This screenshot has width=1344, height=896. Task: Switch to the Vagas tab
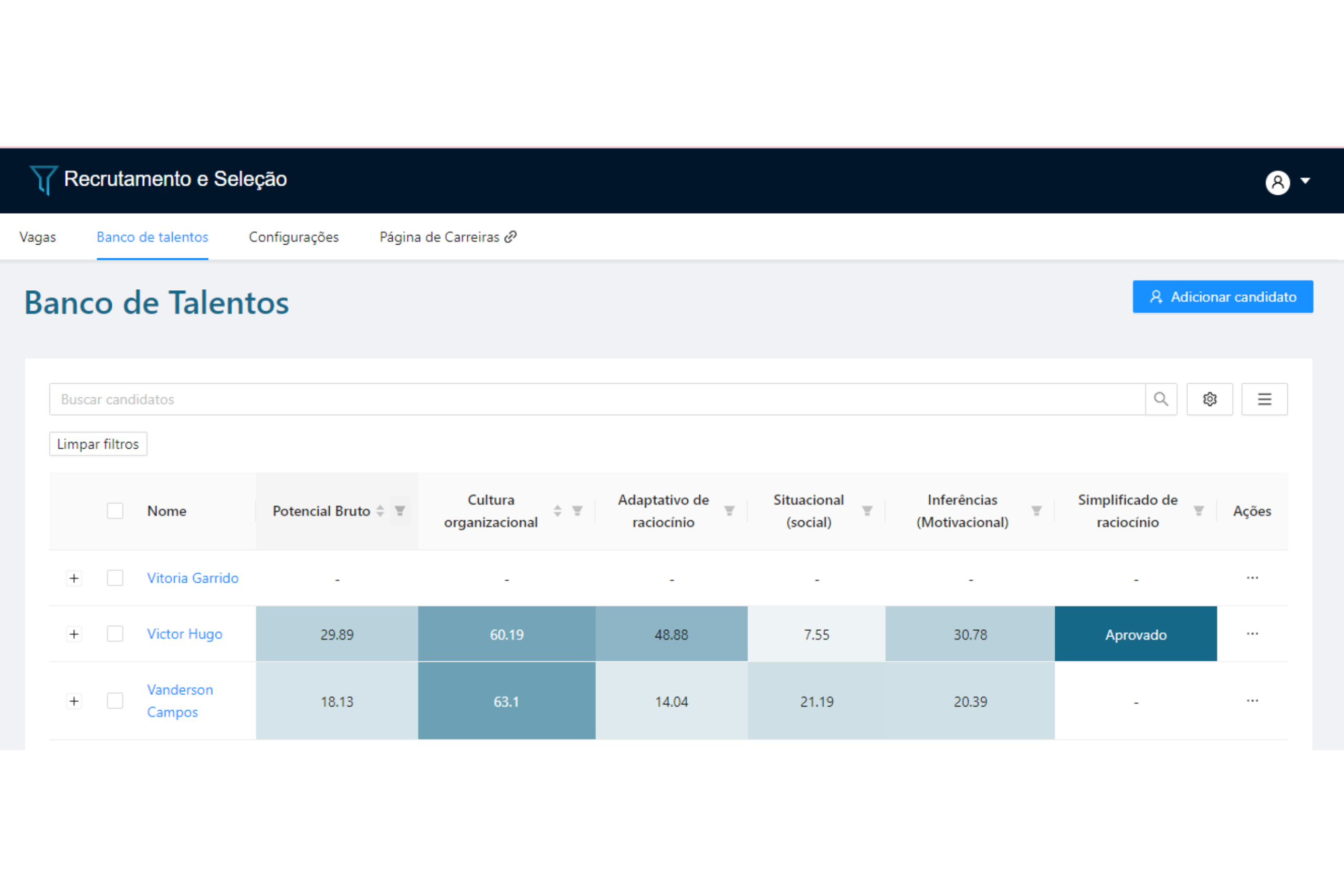click(38, 237)
